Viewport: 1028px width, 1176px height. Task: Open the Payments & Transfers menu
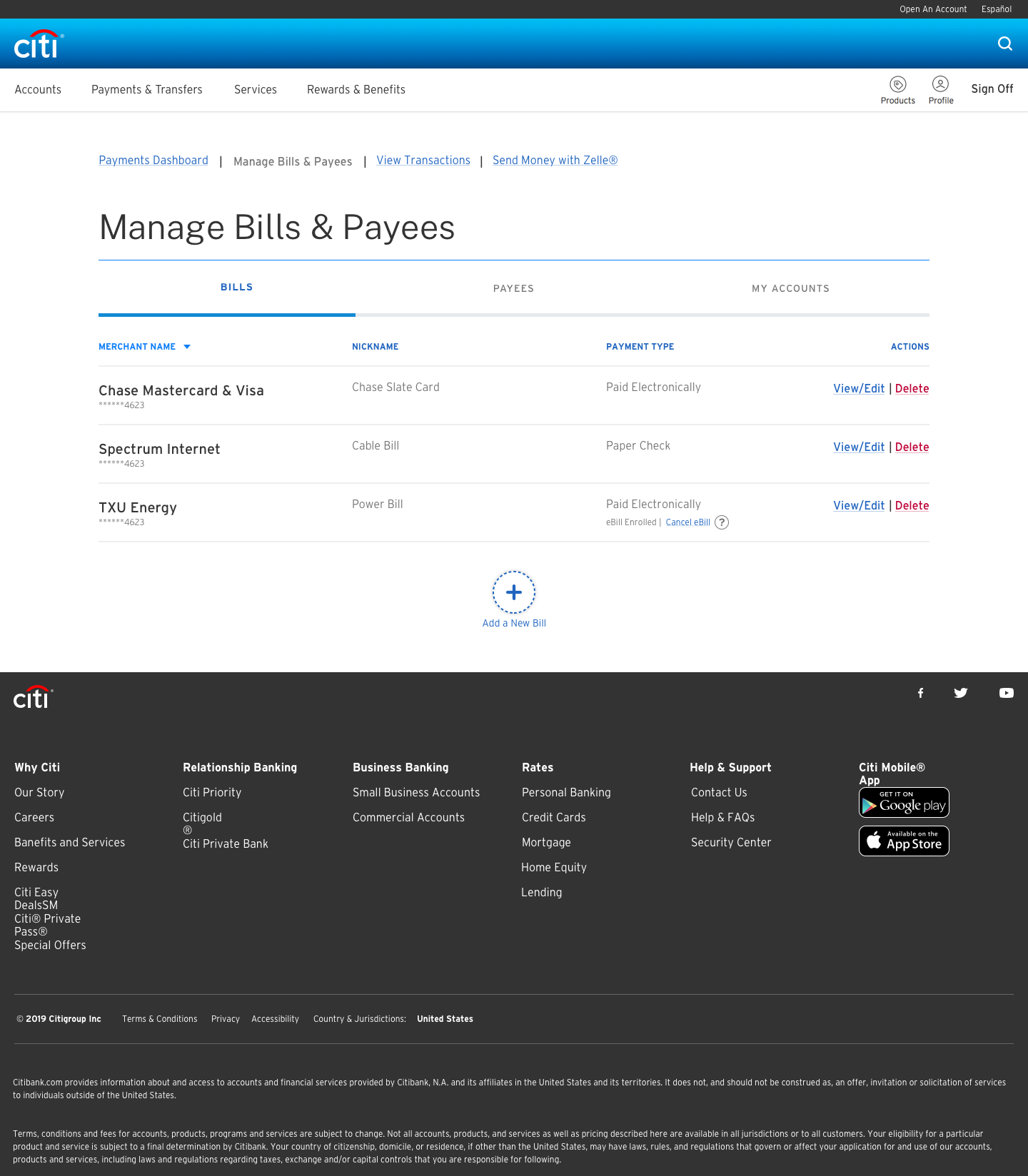coord(147,89)
